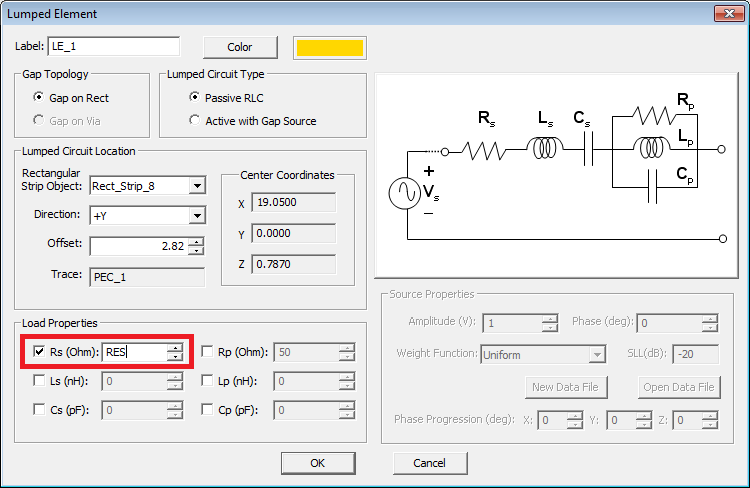Enable the Ls (nH) checkbox

pyautogui.click(x=39, y=381)
